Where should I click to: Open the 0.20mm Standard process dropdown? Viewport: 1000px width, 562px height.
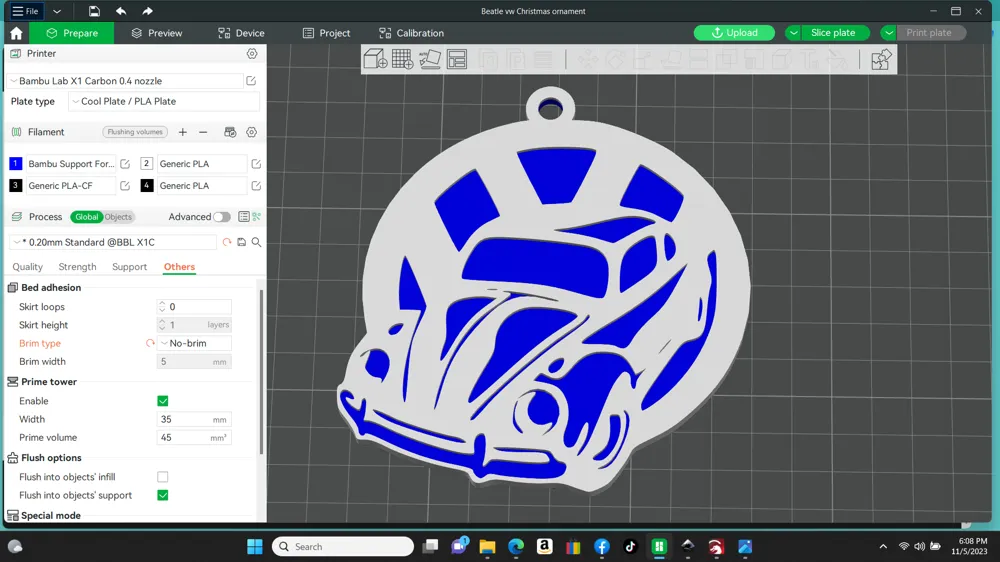click(113, 242)
